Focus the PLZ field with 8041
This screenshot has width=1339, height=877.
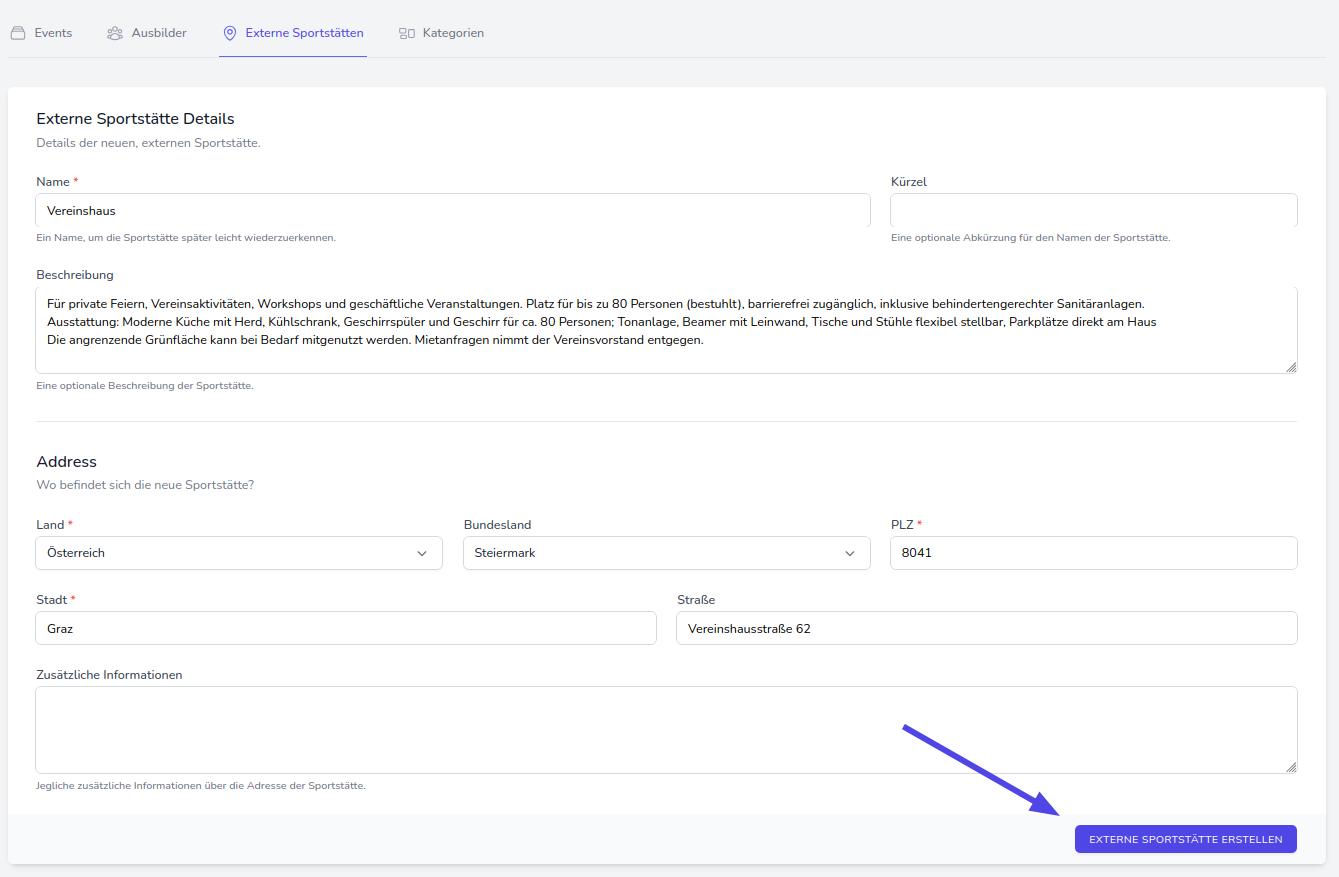pyautogui.click(x=1093, y=553)
